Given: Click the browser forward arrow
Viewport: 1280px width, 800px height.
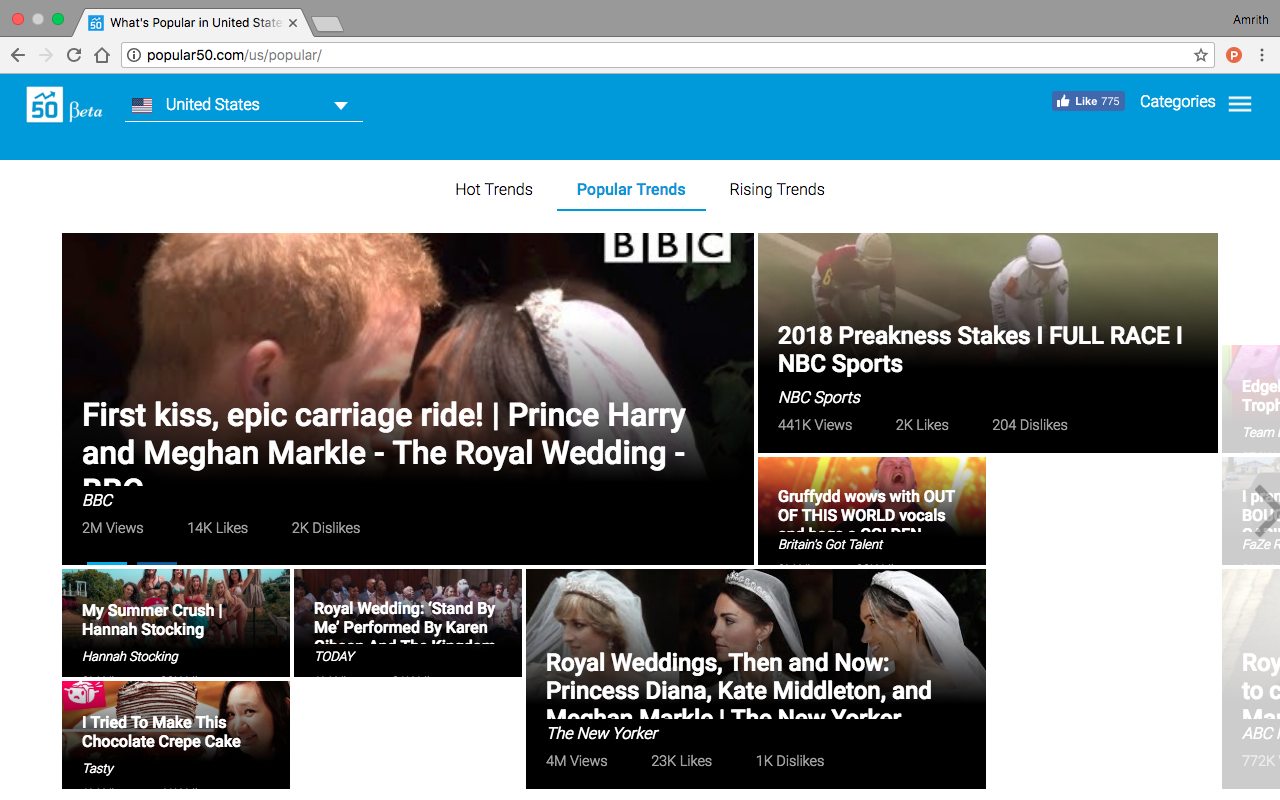Looking at the screenshot, I should (46, 56).
